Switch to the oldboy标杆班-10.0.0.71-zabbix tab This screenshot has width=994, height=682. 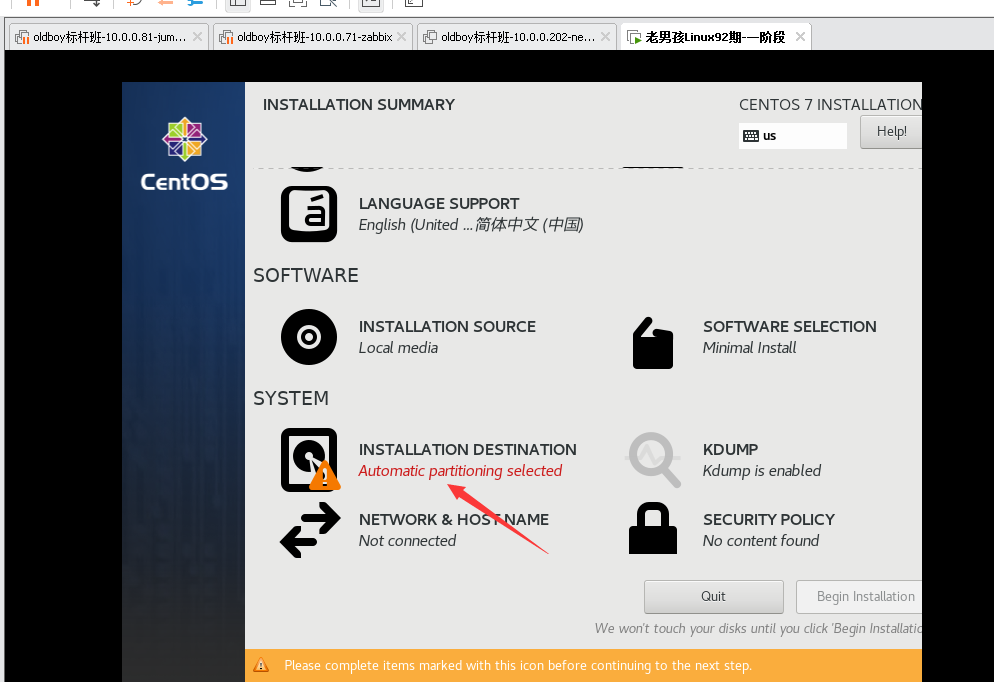313,37
